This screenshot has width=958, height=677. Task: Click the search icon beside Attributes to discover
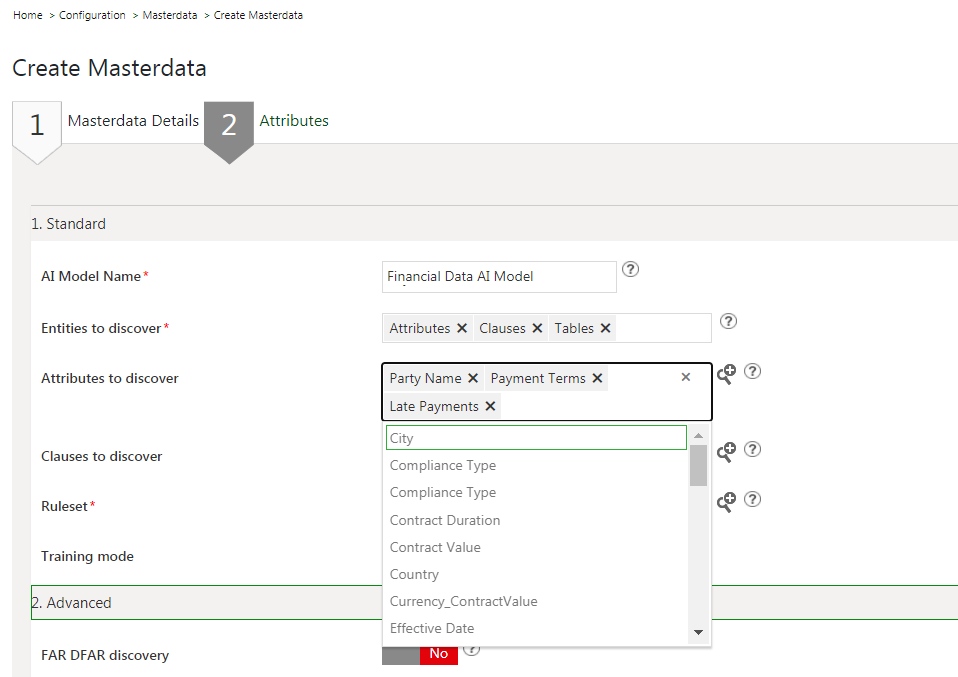pyautogui.click(x=726, y=373)
